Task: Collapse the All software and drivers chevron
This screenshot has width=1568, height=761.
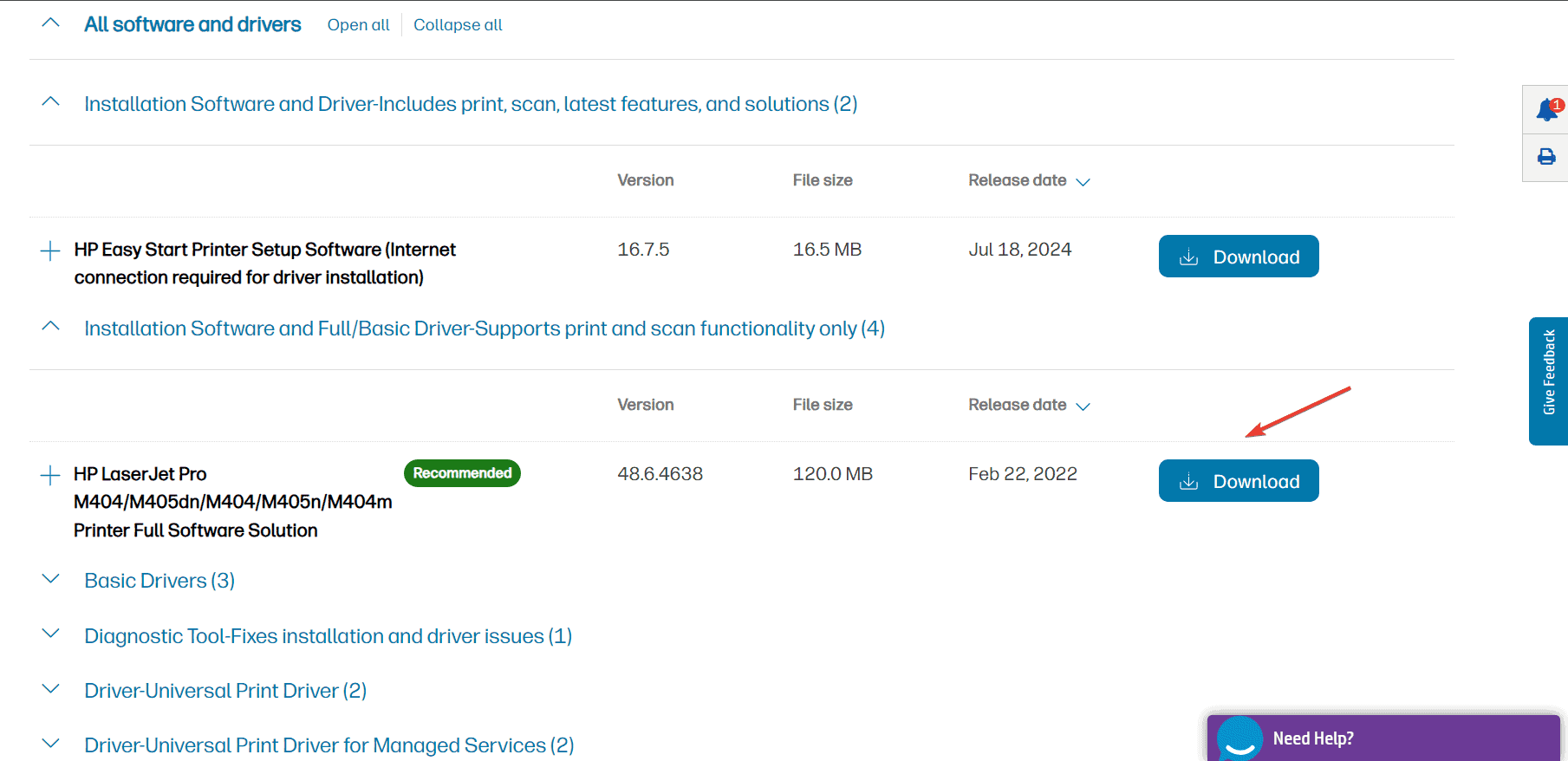Action: [51, 23]
